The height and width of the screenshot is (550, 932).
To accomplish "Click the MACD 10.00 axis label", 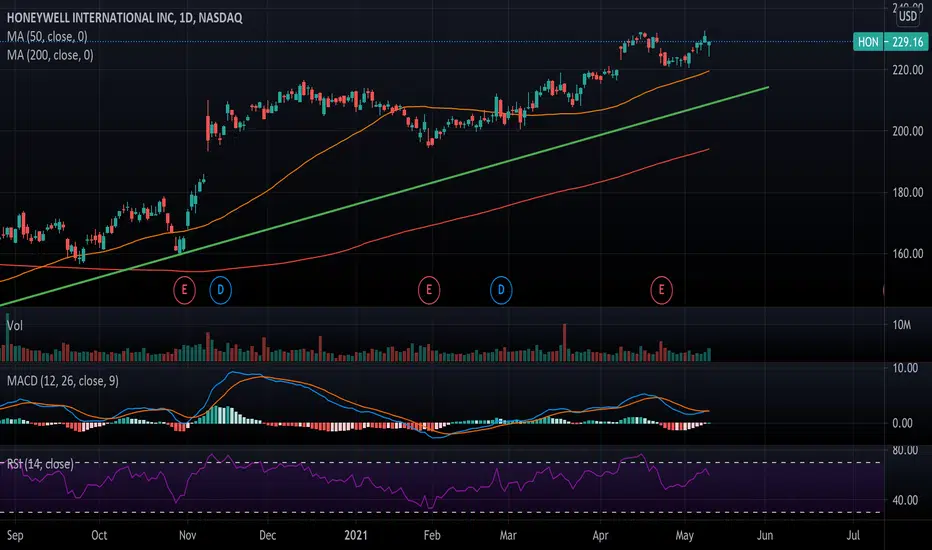I will click(x=905, y=368).
